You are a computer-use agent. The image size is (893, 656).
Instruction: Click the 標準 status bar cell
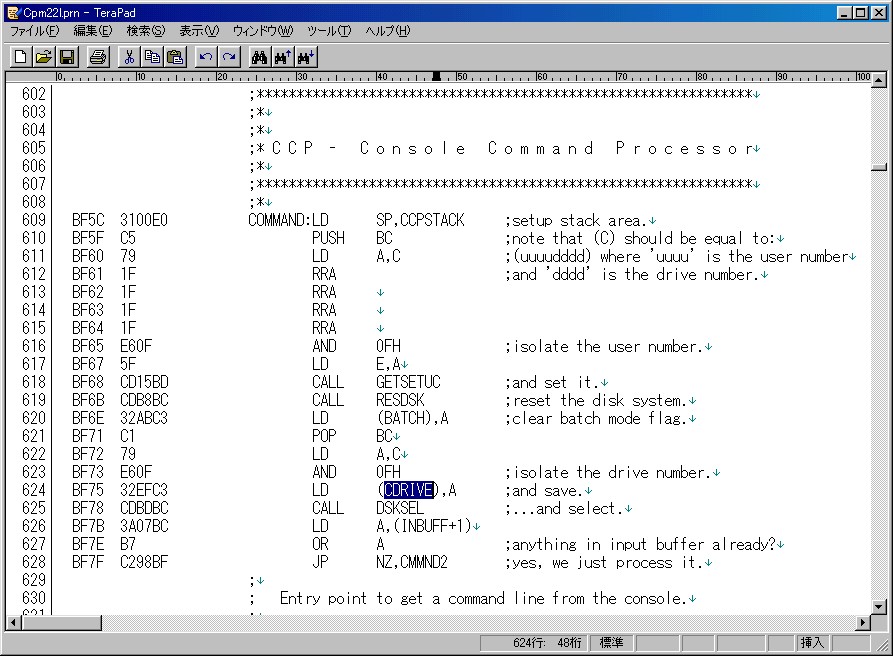[x=612, y=643]
